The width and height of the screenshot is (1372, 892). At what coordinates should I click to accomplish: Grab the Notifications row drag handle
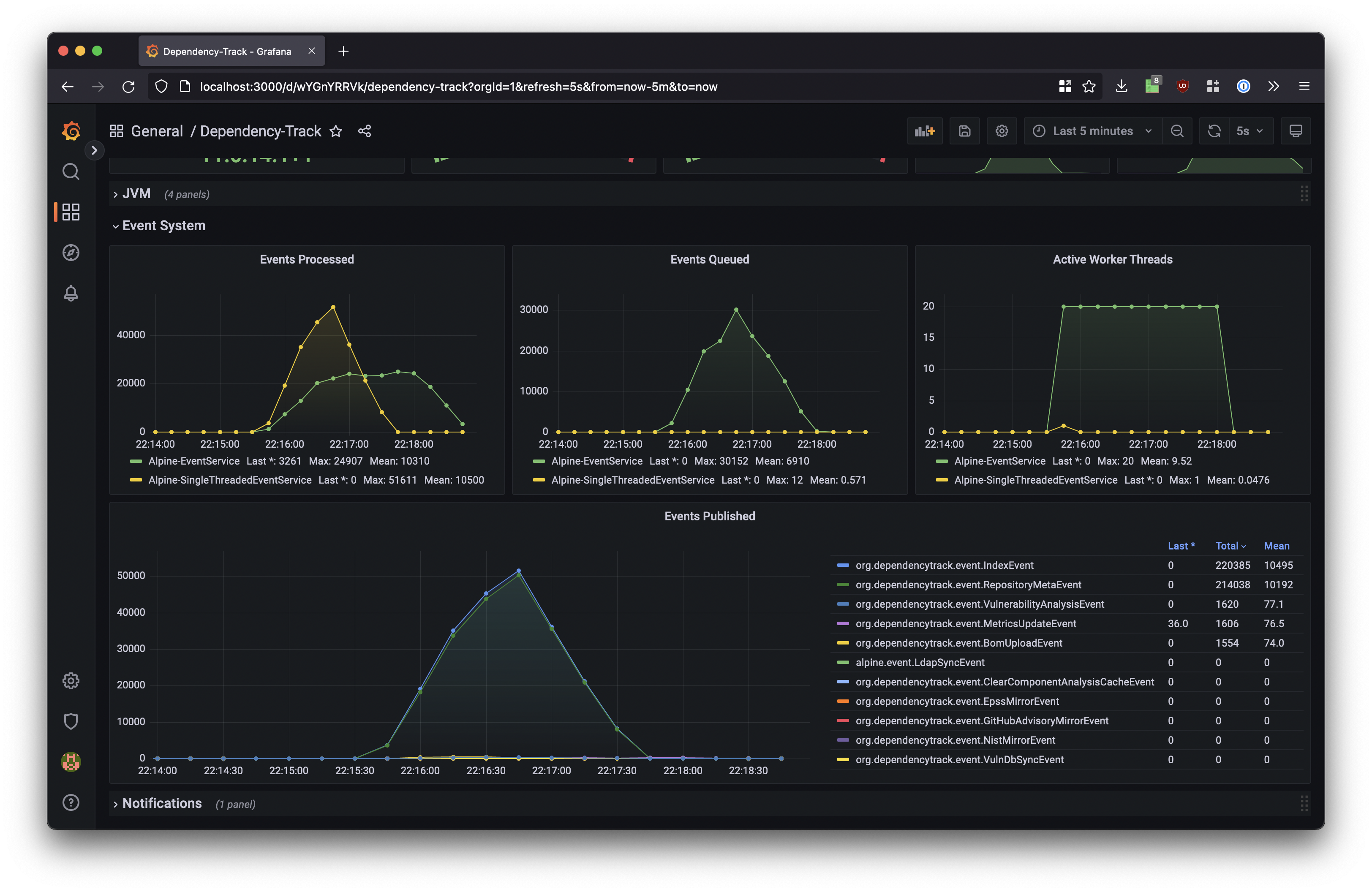pos(1304,804)
